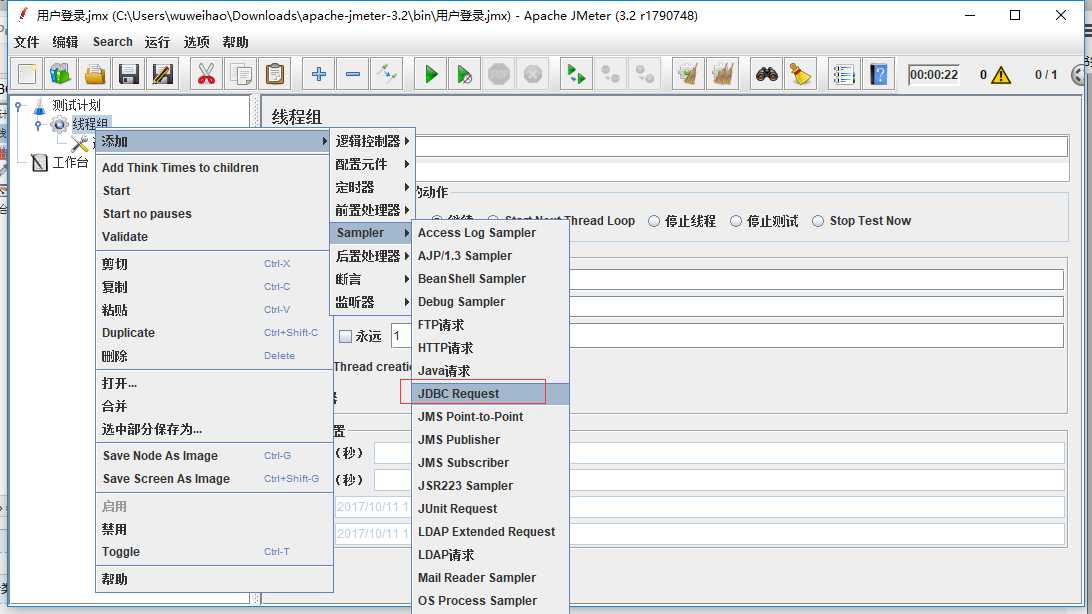This screenshot has height=614, width=1092.
Task: Click the grey Stop toolbar icon
Action: (499, 74)
